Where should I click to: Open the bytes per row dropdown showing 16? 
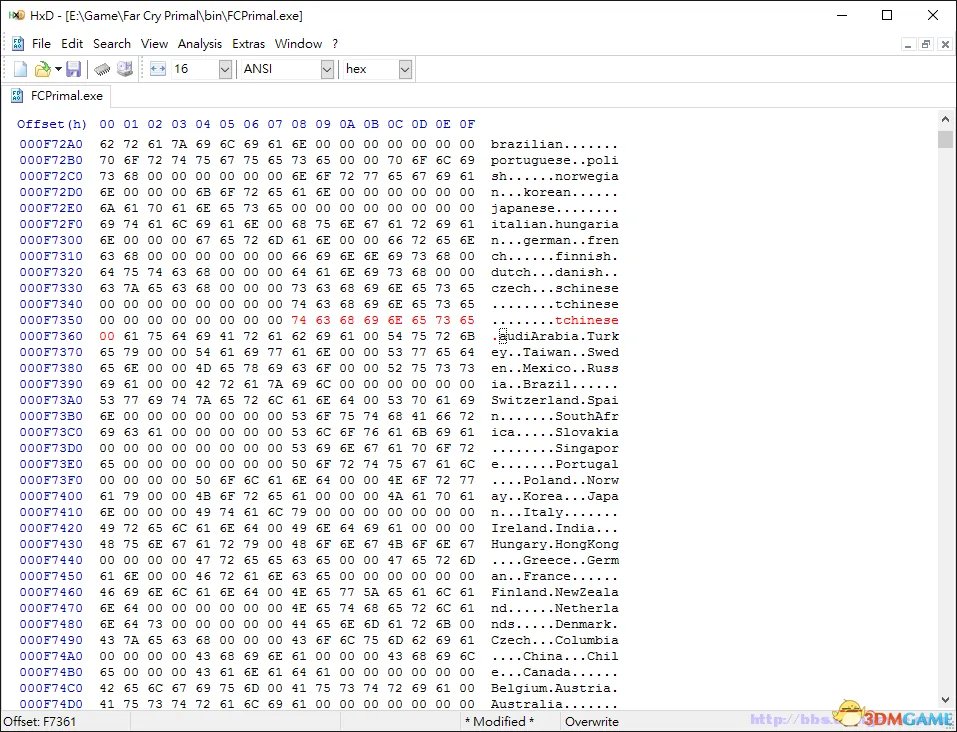tap(224, 69)
